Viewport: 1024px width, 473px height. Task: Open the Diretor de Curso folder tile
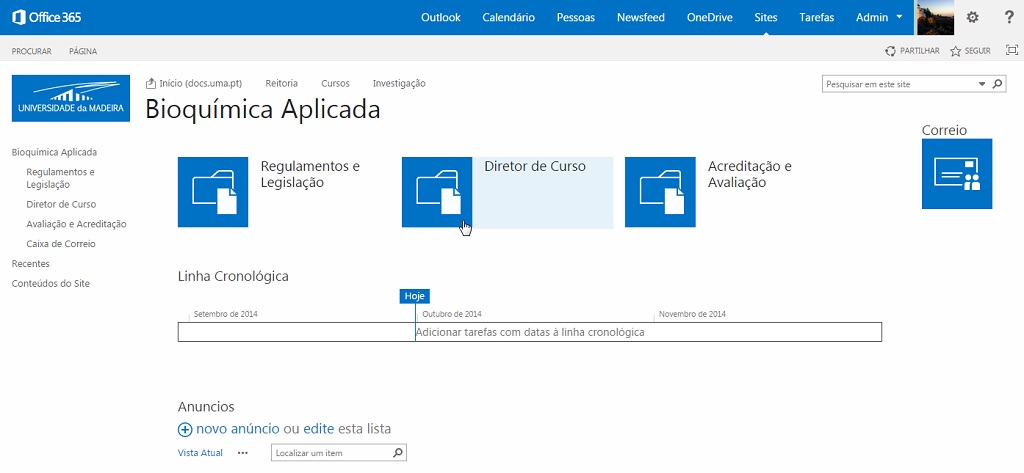437,192
